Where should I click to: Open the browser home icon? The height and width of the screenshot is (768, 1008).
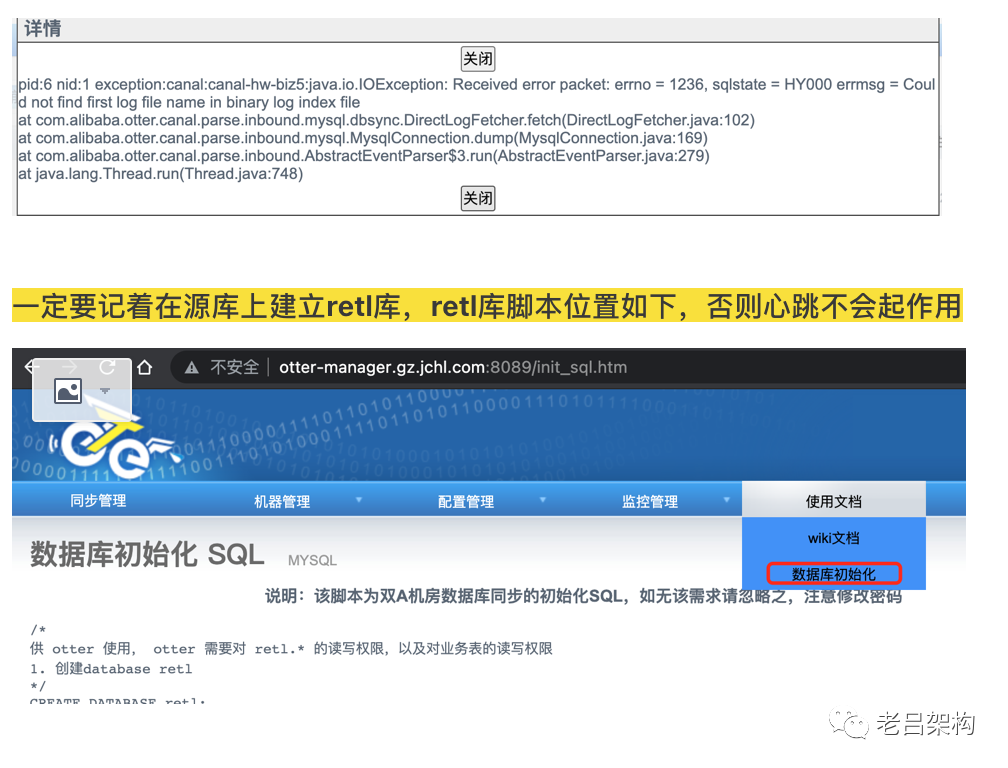(145, 367)
